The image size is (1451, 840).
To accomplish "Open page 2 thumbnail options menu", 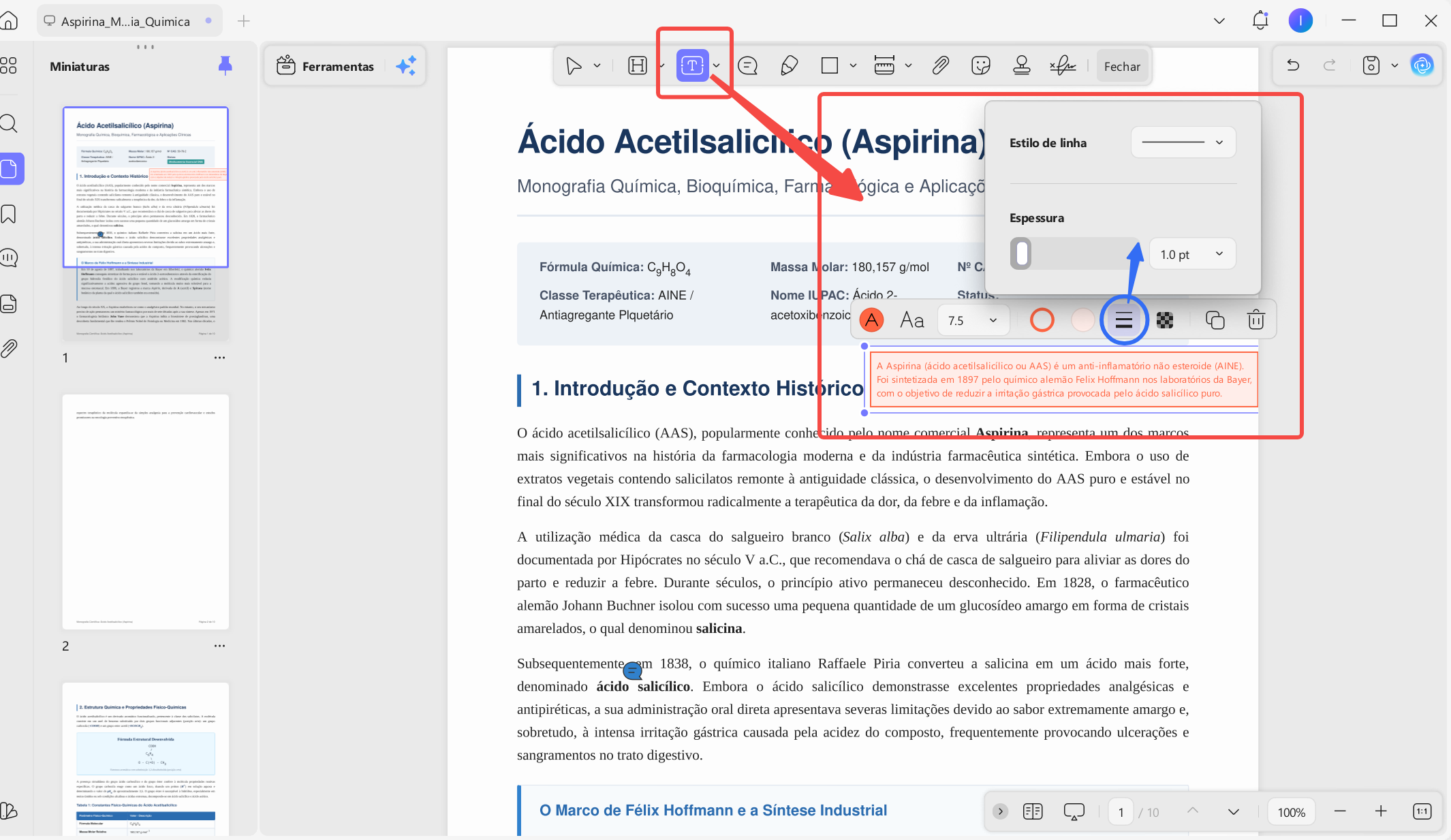I will click(x=219, y=646).
